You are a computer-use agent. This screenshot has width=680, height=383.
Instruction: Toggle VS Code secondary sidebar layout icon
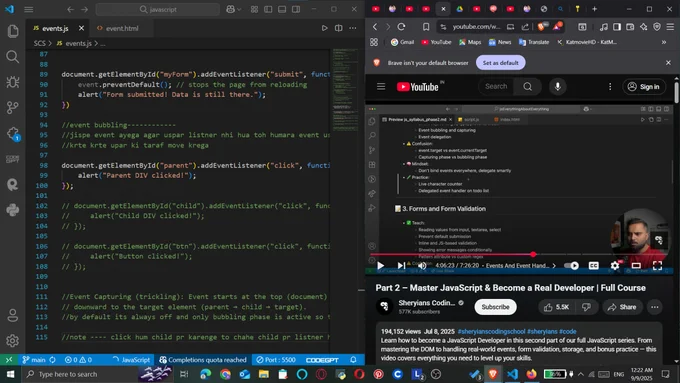tap(296, 9)
